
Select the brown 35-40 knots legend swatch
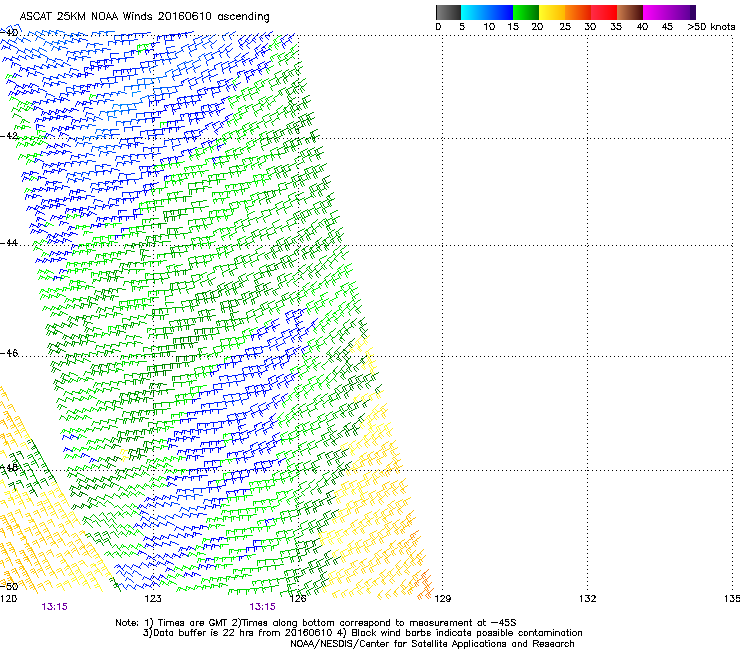pyautogui.click(x=630, y=12)
